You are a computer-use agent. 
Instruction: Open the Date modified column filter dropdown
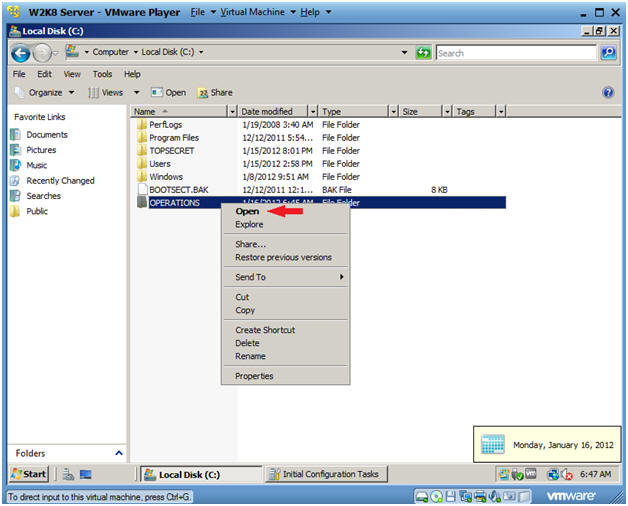pos(313,111)
